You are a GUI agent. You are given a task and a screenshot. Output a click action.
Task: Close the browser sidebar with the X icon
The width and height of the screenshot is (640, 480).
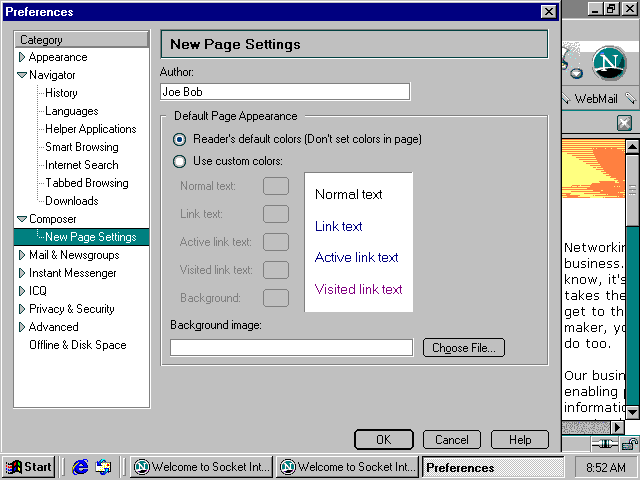click(624, 122)
